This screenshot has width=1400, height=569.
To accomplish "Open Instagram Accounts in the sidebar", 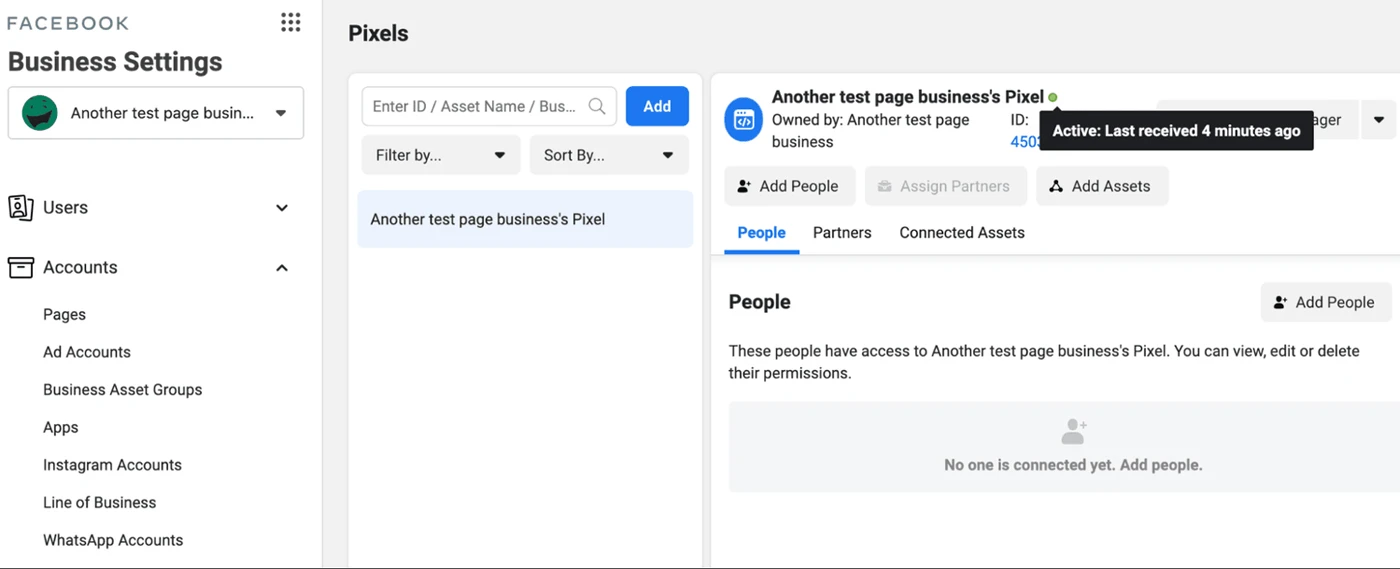I will [x=112, y=465].
